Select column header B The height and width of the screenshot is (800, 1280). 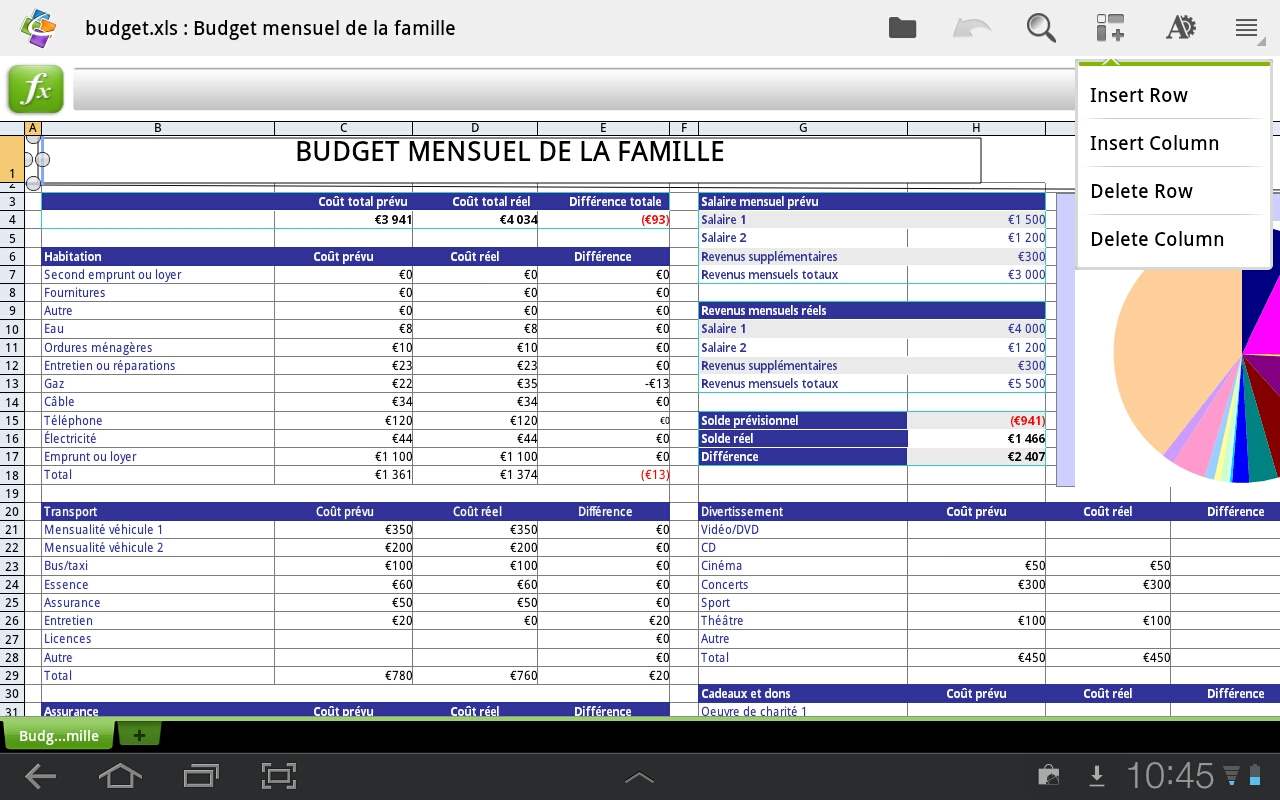[x=158, y=128]
